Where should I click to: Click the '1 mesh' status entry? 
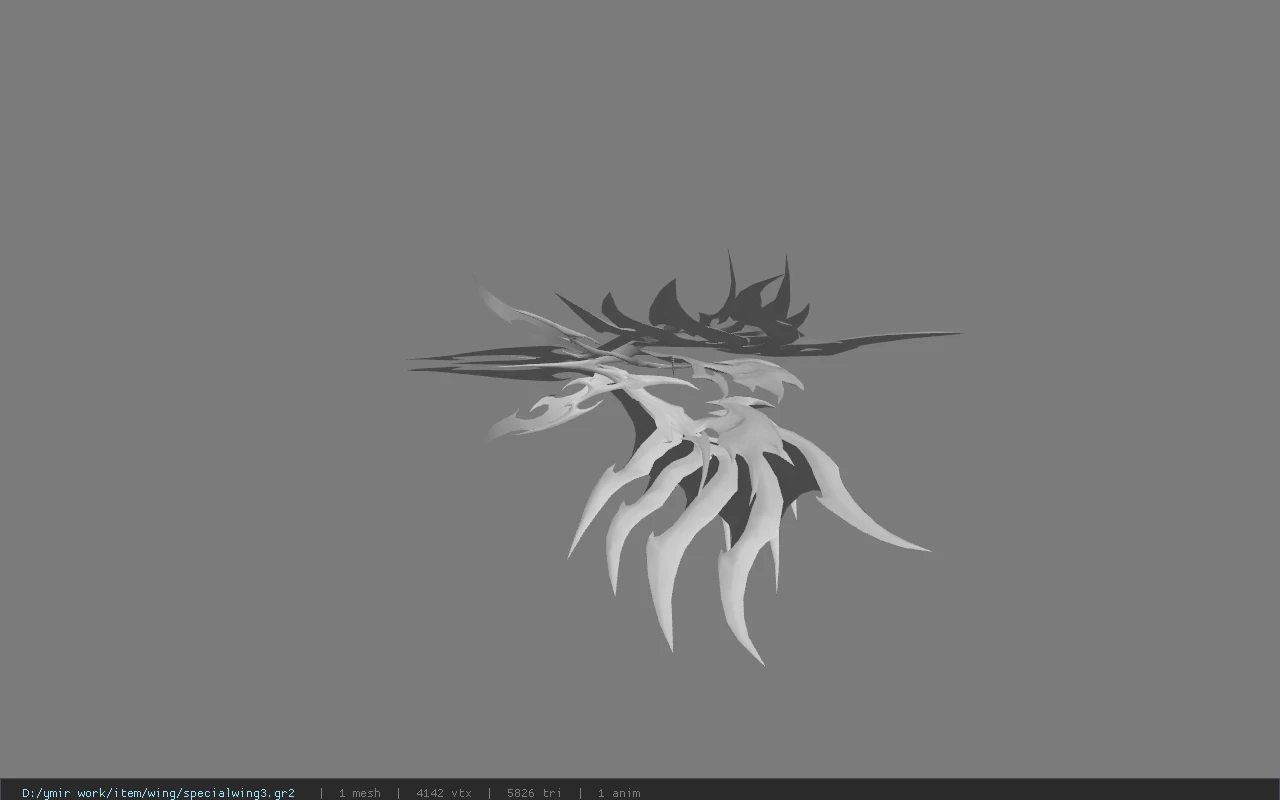coord(359,793)
